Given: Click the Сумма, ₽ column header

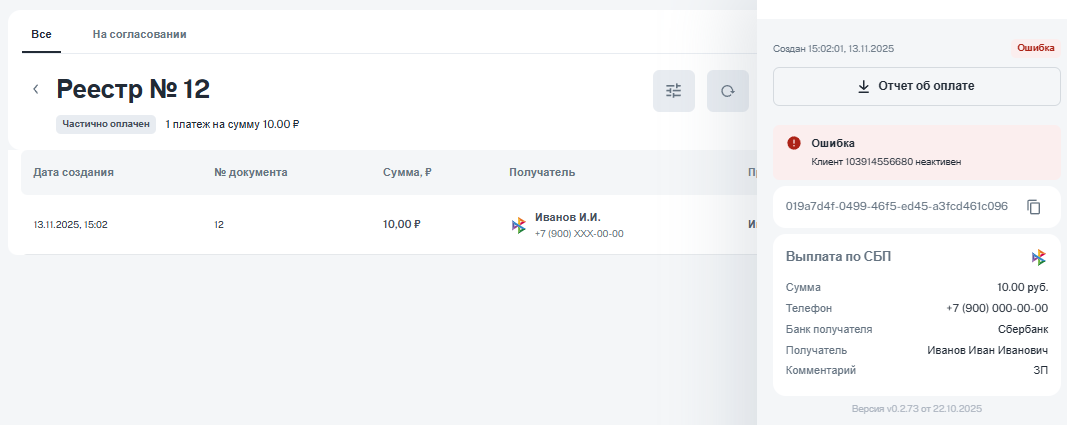Looking at the screenshot, I should [408, 173].
